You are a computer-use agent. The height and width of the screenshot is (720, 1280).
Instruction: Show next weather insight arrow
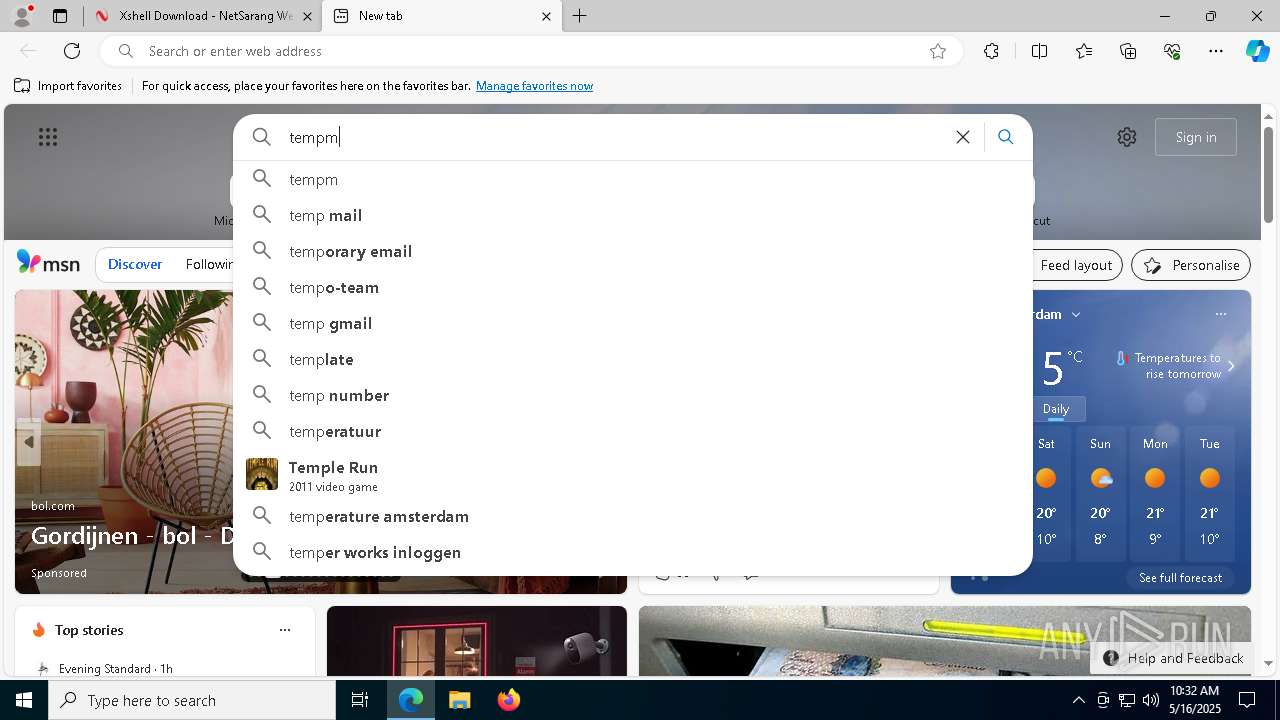(x=1231, y=366)
